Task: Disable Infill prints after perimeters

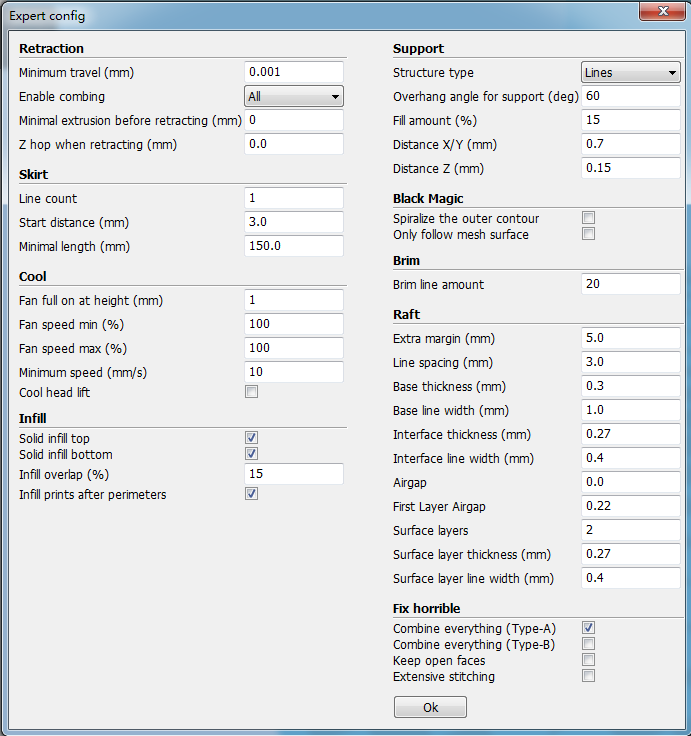Action: pyautogui.click(x=252, y=494)
